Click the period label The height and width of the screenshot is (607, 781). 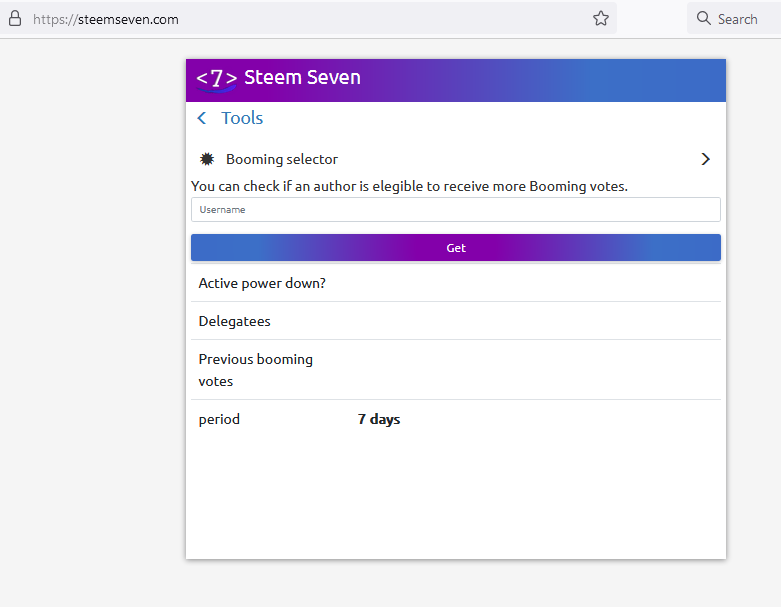coord(219,419)
